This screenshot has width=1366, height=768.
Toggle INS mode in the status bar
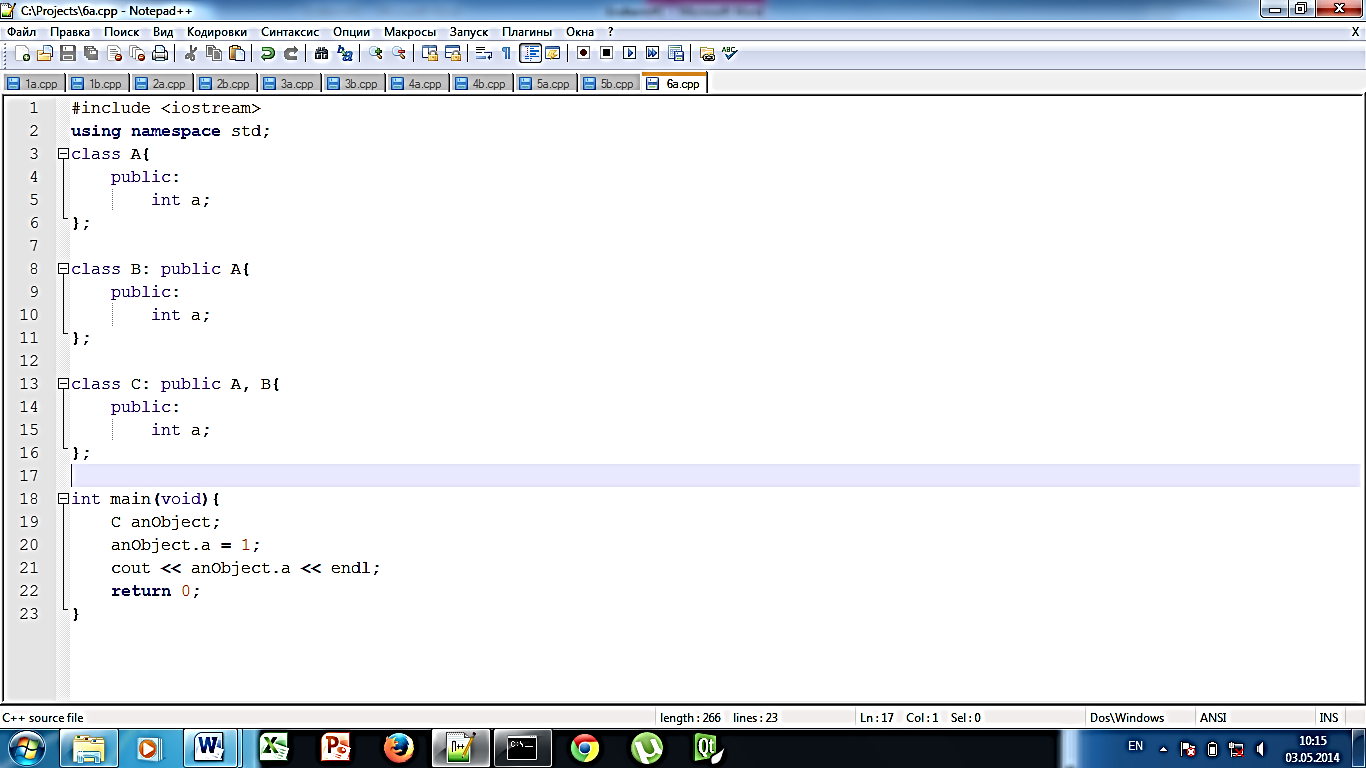(1328, 717)
